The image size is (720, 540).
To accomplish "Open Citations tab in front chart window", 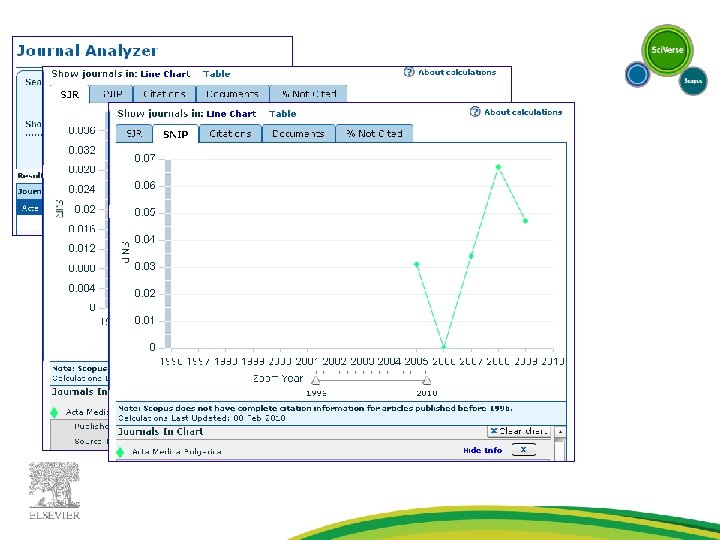I will click(230, 134).
